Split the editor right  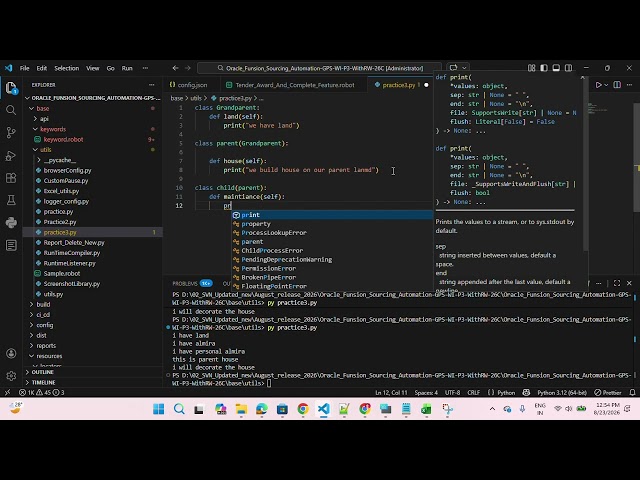617,85
